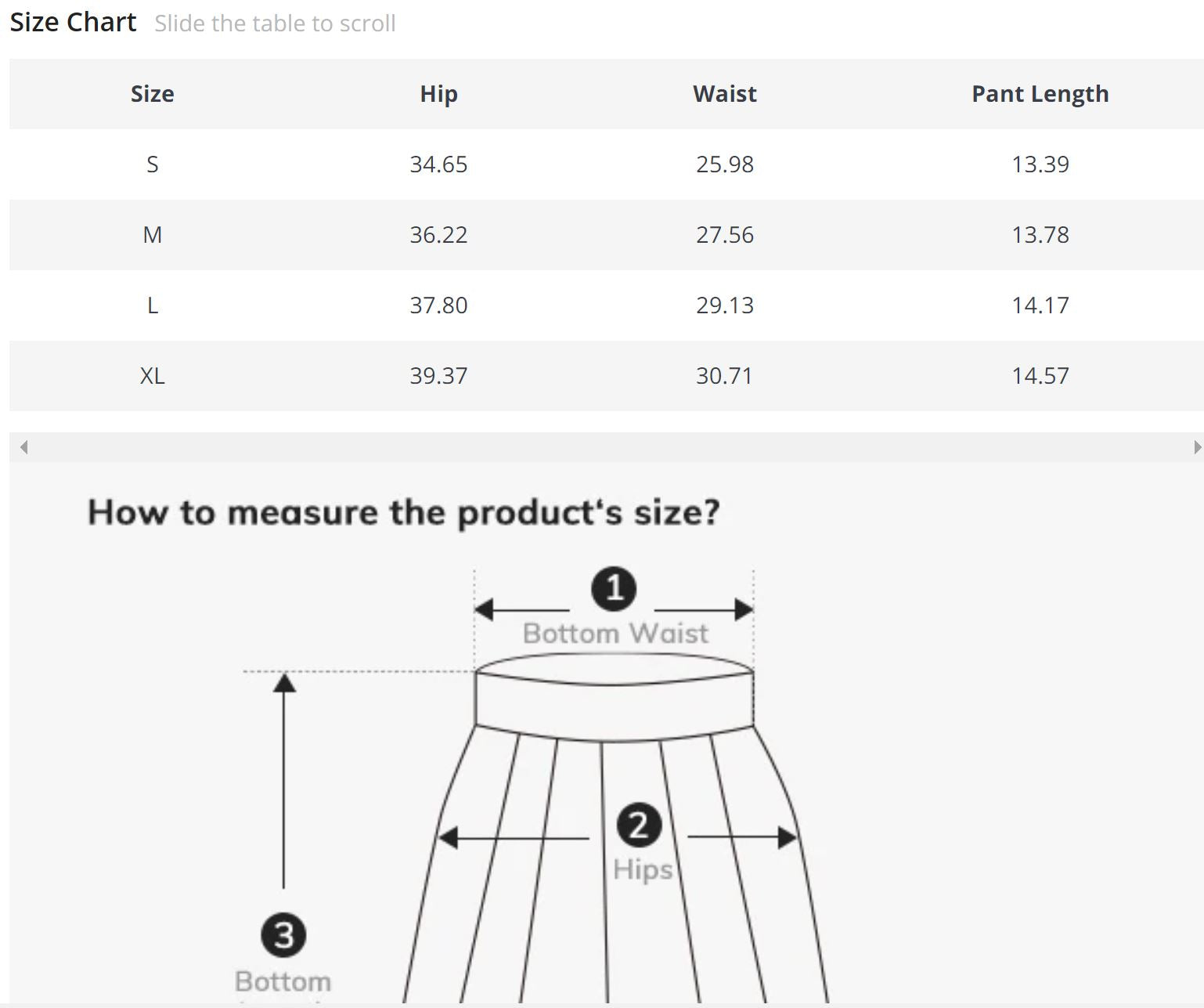This screenshot has height=1008, width=1204.
Task: Click the left scroll arrow under the table
Action: (24, 447)
